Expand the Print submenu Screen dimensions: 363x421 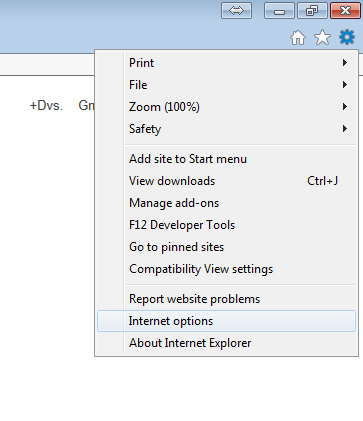227,63
